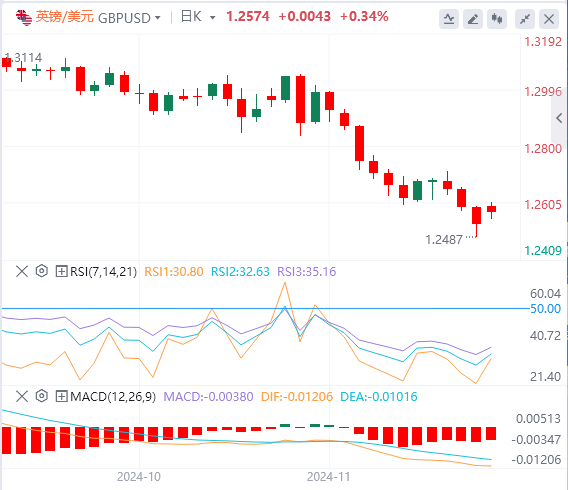568x490 pixels.
Task: Collapse chart with shrink arrows icon
Action: click(x=525, y=19)
